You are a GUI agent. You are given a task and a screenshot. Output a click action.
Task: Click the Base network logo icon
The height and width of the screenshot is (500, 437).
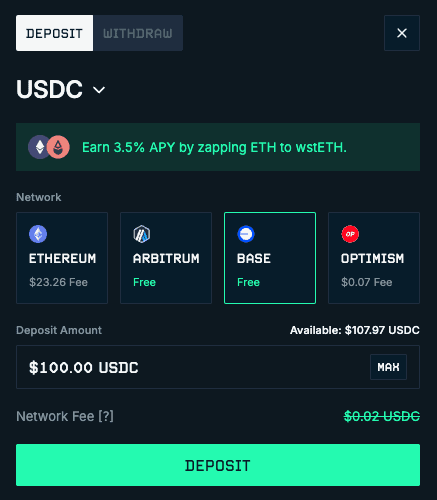pos(246,234)
